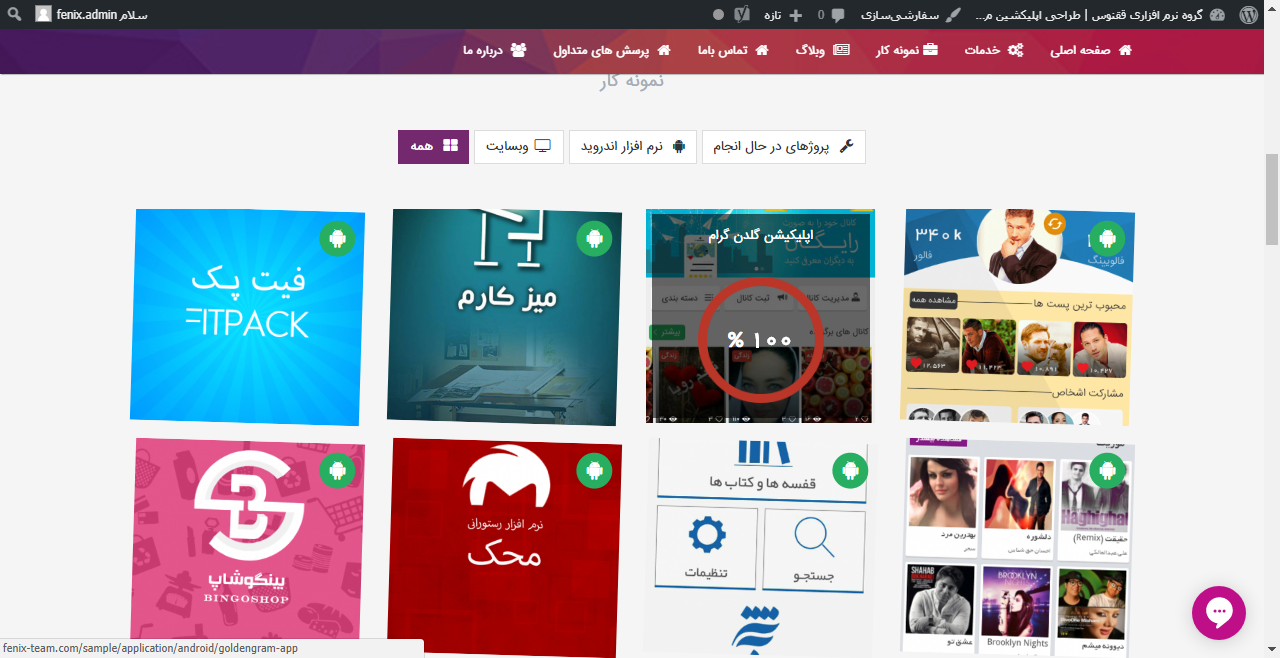Click Android badge on music app card

pos(1107,469)
